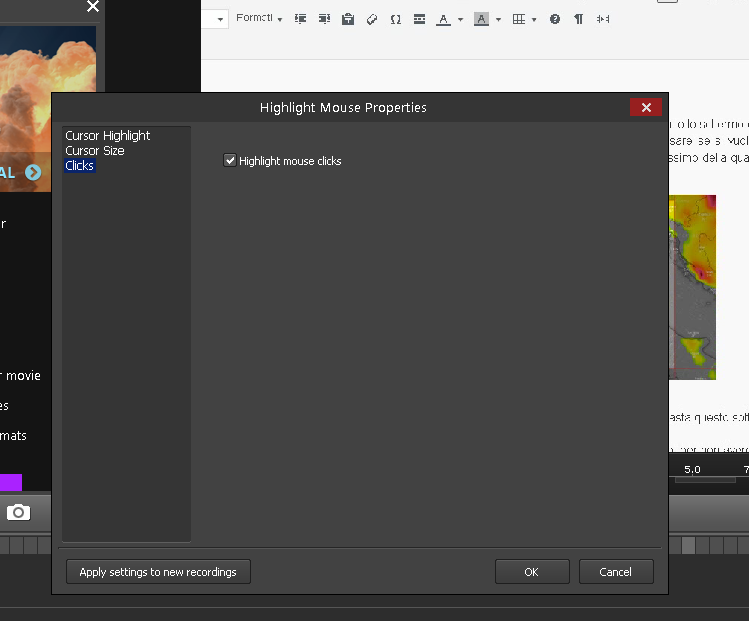Viewport: 749px width, 621px height.
Task: Select the Clicks item in the list
Action: tap(80, 166)
